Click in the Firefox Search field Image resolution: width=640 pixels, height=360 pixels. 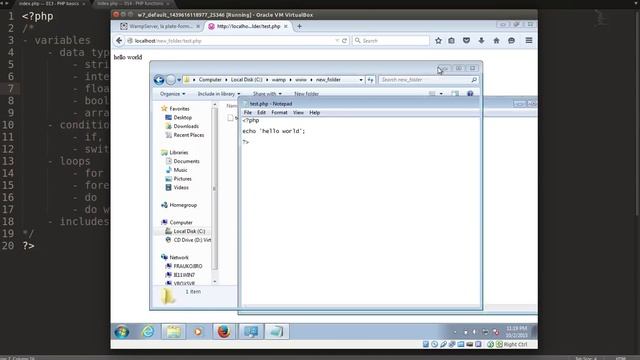(x=391, y=41)
